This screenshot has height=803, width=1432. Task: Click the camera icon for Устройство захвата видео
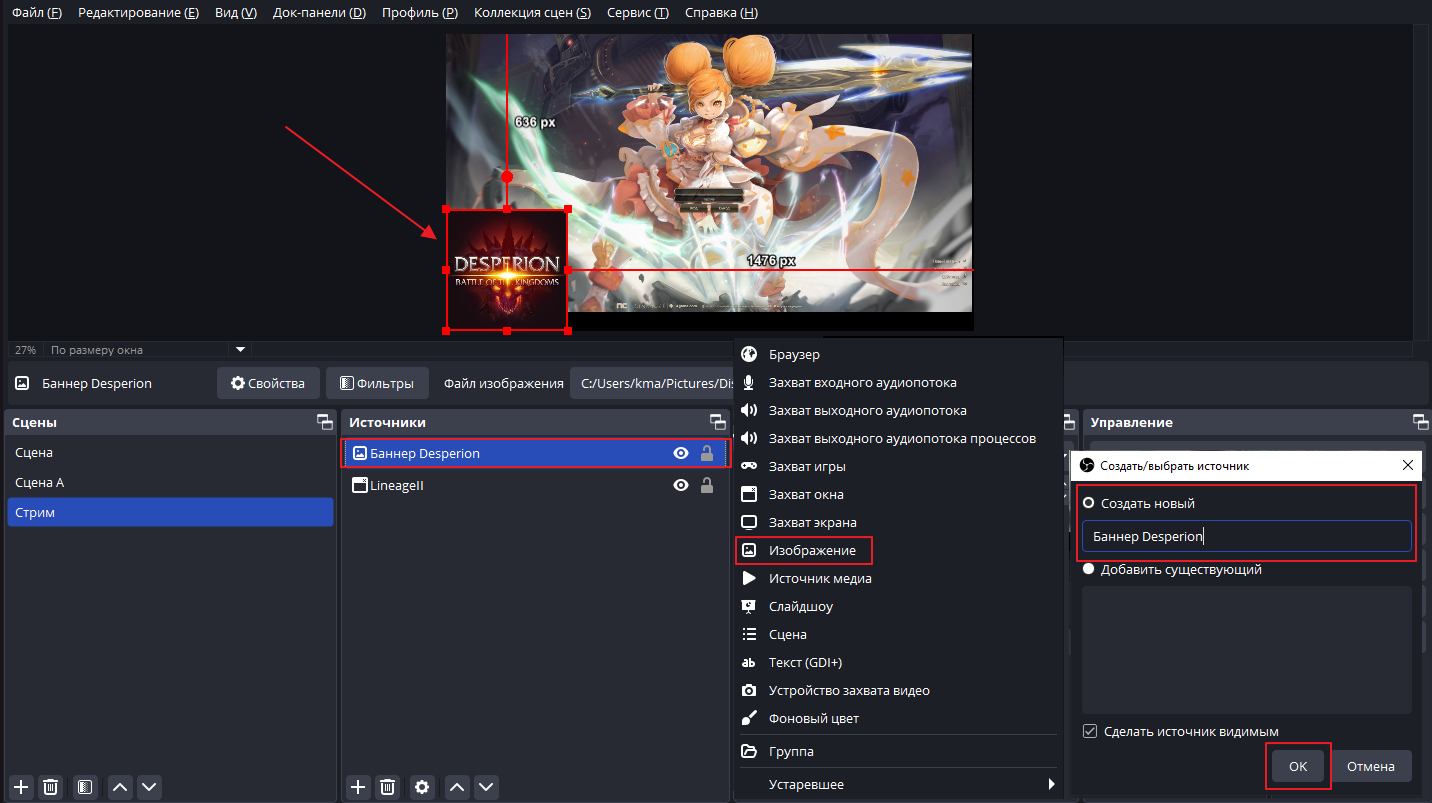coord(749,690)
